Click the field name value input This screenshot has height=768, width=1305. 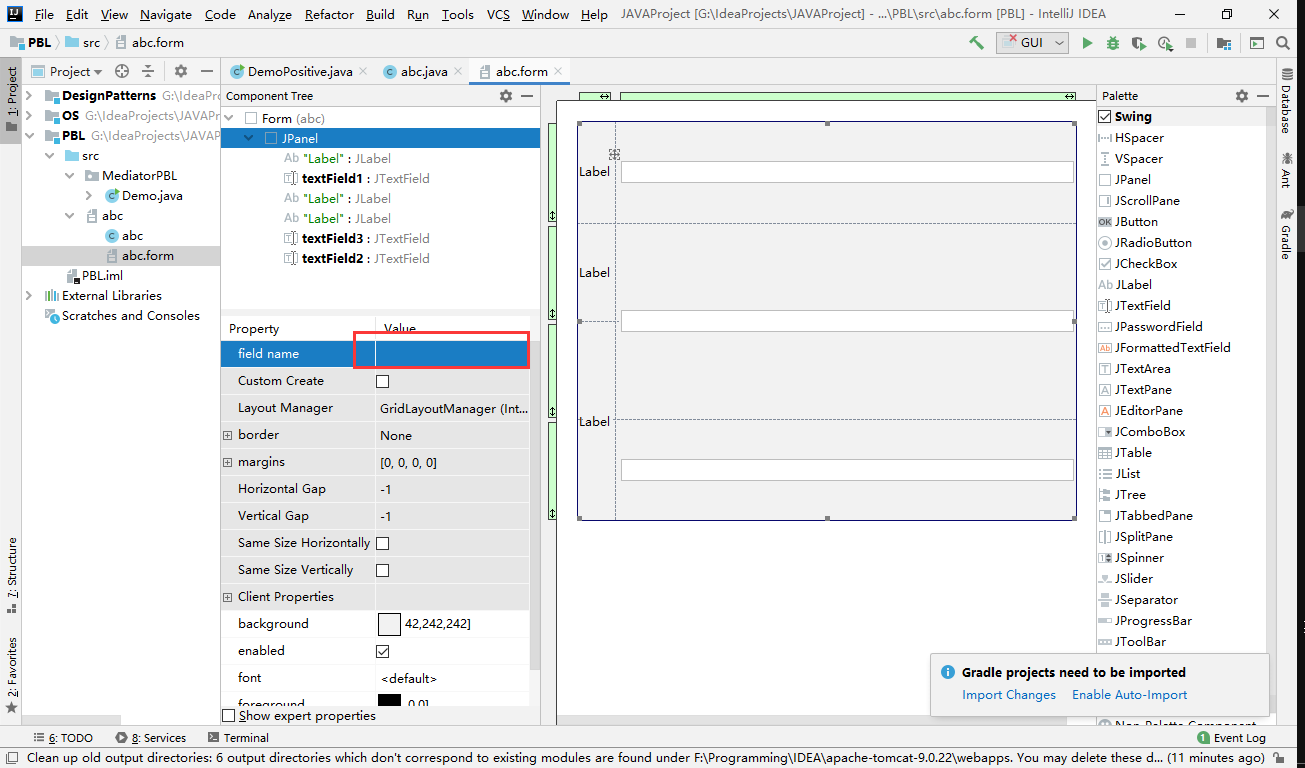coord(441,353)
